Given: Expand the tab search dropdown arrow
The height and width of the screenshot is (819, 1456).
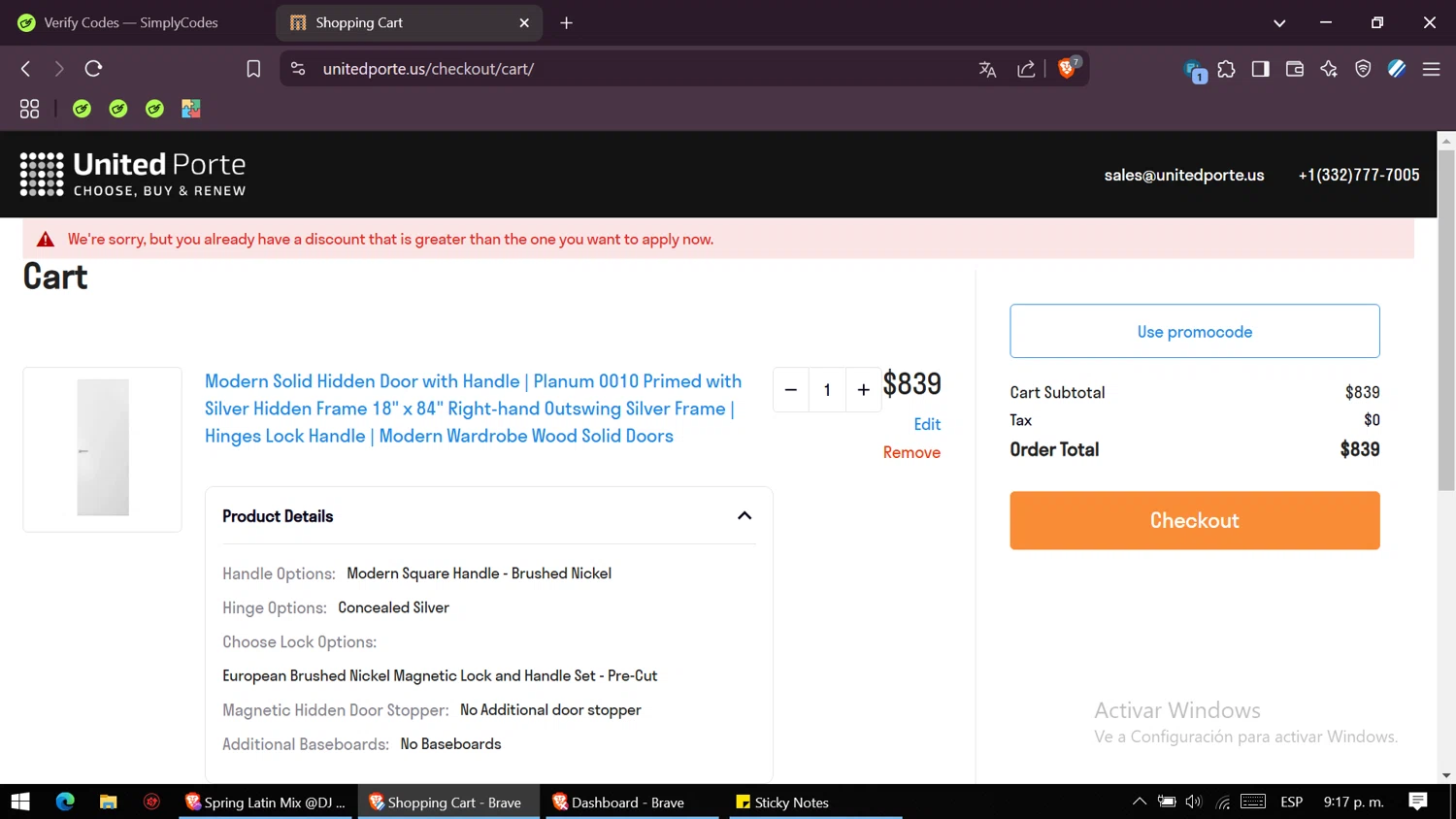Looking at the screenshot, I should click(1279, 22).
